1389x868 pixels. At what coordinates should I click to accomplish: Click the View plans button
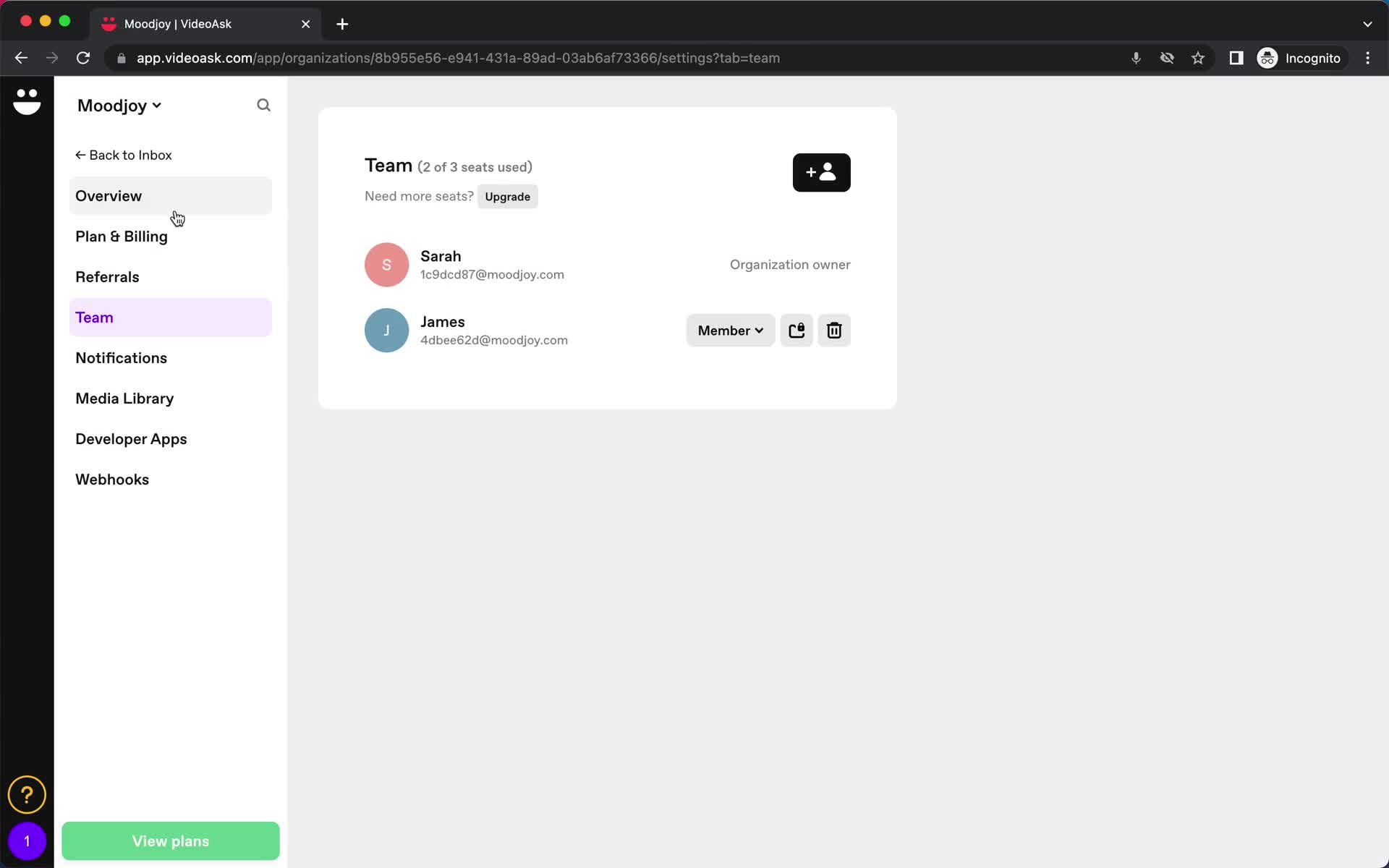pyautogui.click(x=171, y=841)
